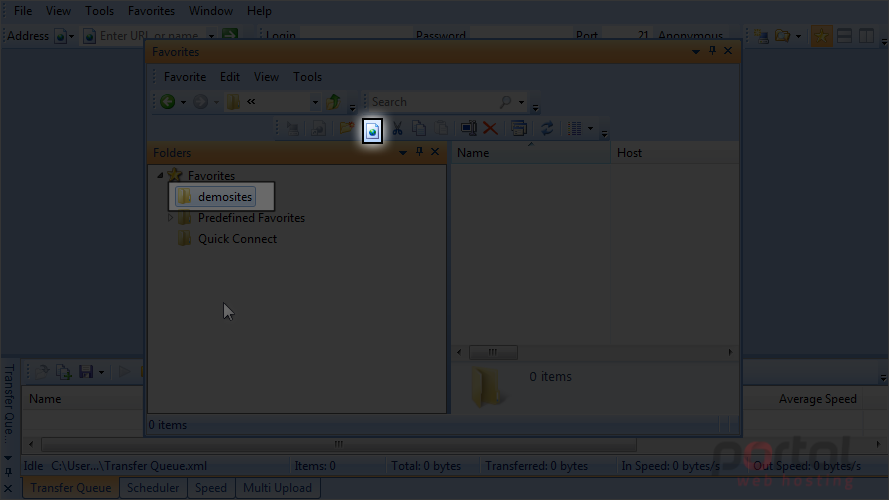The width and height of the screenshot is (889, 500).
Task: Expand Predefined Favorites folder
Action: [170, 218]
